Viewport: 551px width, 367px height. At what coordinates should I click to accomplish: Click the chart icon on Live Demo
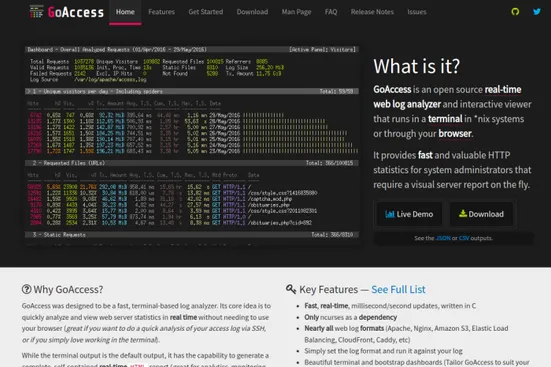(x=389, y=214)
